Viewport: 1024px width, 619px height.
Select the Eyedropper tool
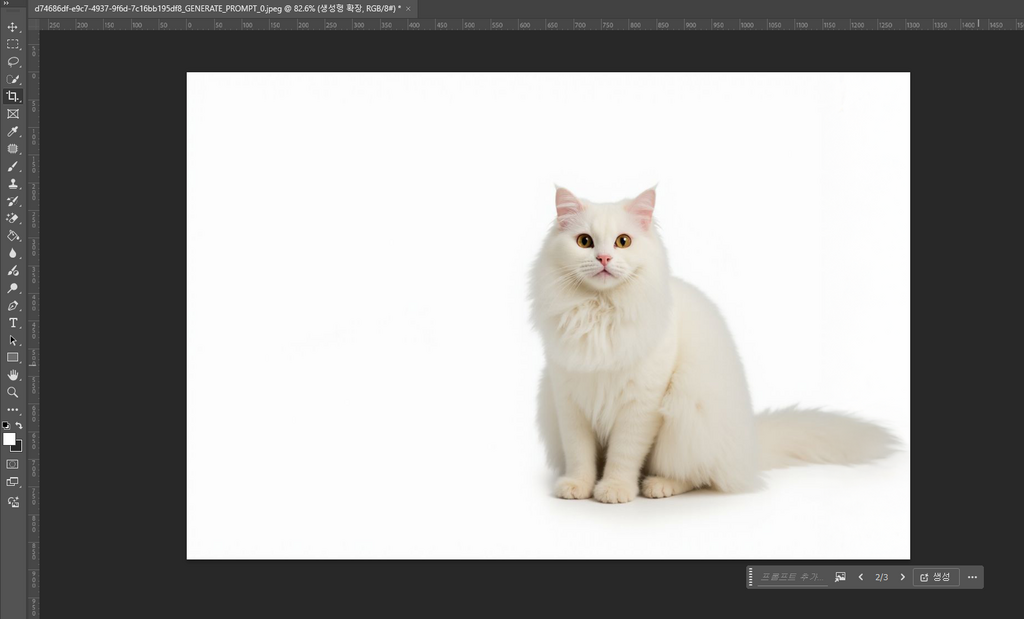tap(12, 131)
